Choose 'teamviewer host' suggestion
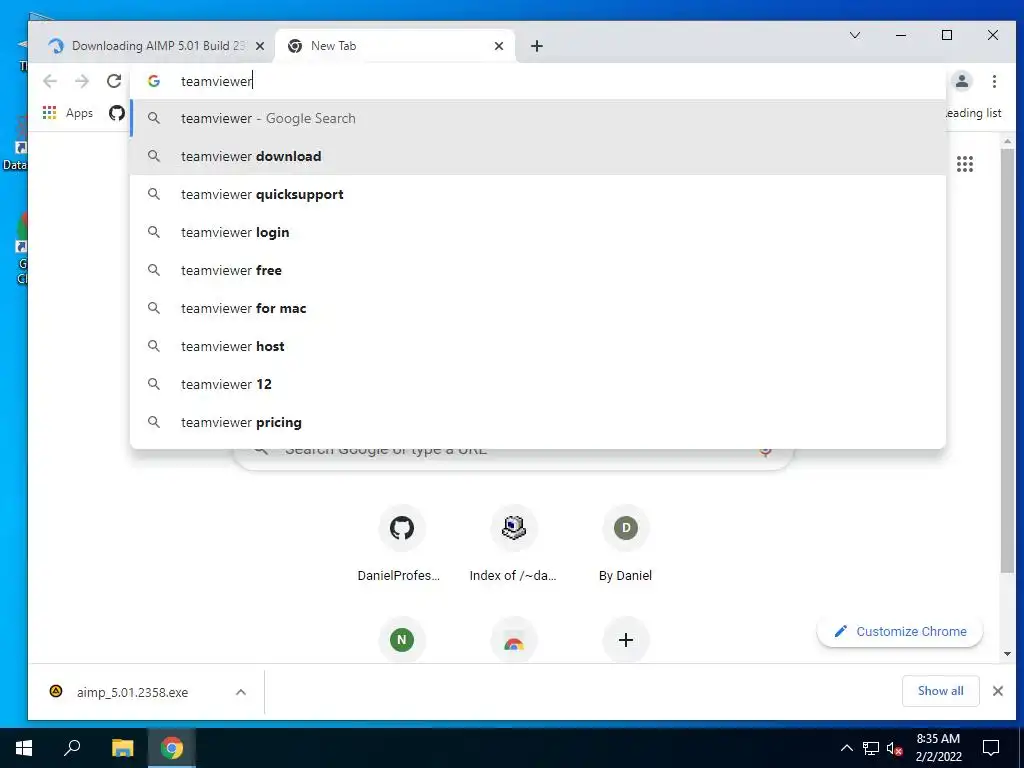The width and height of the screenshot is (1024, 768). 538,345
